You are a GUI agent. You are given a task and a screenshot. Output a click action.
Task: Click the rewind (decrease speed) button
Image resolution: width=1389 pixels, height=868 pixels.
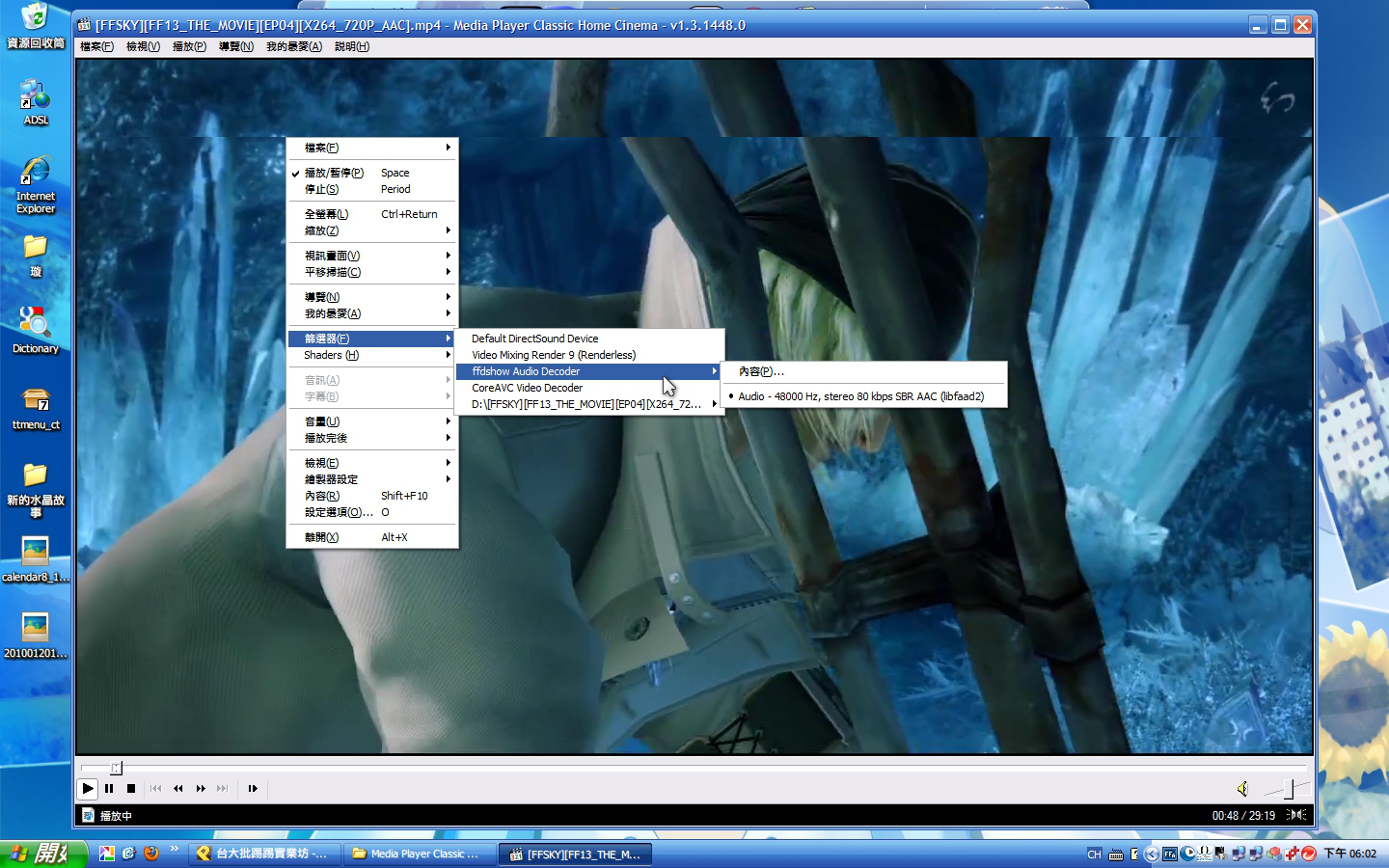[177, 788]
